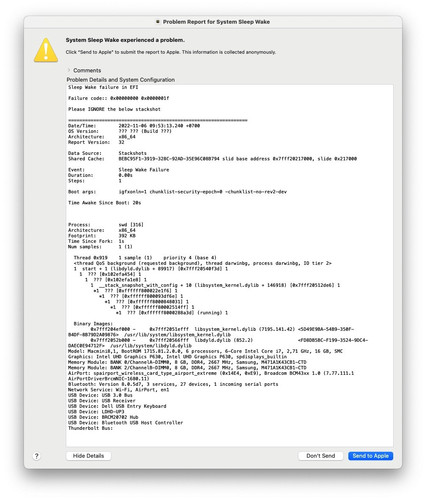Click the Memory Module BANK 2 line
Screen dimensions: 426x500
click(x=187, y=368)
